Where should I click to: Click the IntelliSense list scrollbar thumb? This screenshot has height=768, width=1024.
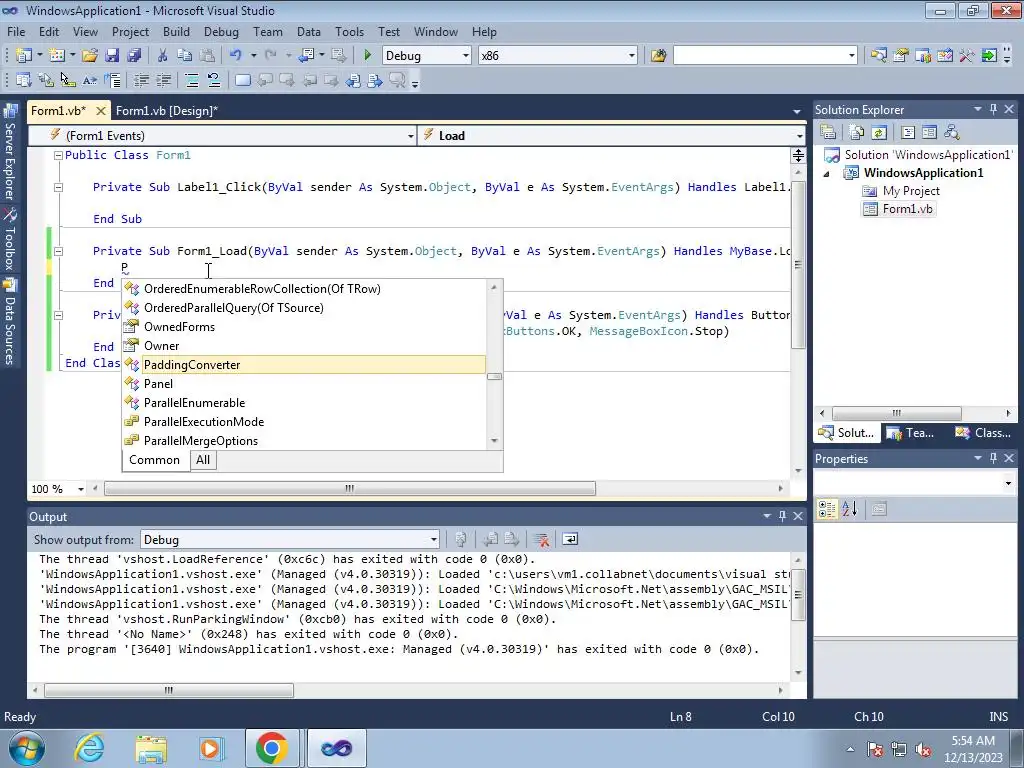[494, 377]
